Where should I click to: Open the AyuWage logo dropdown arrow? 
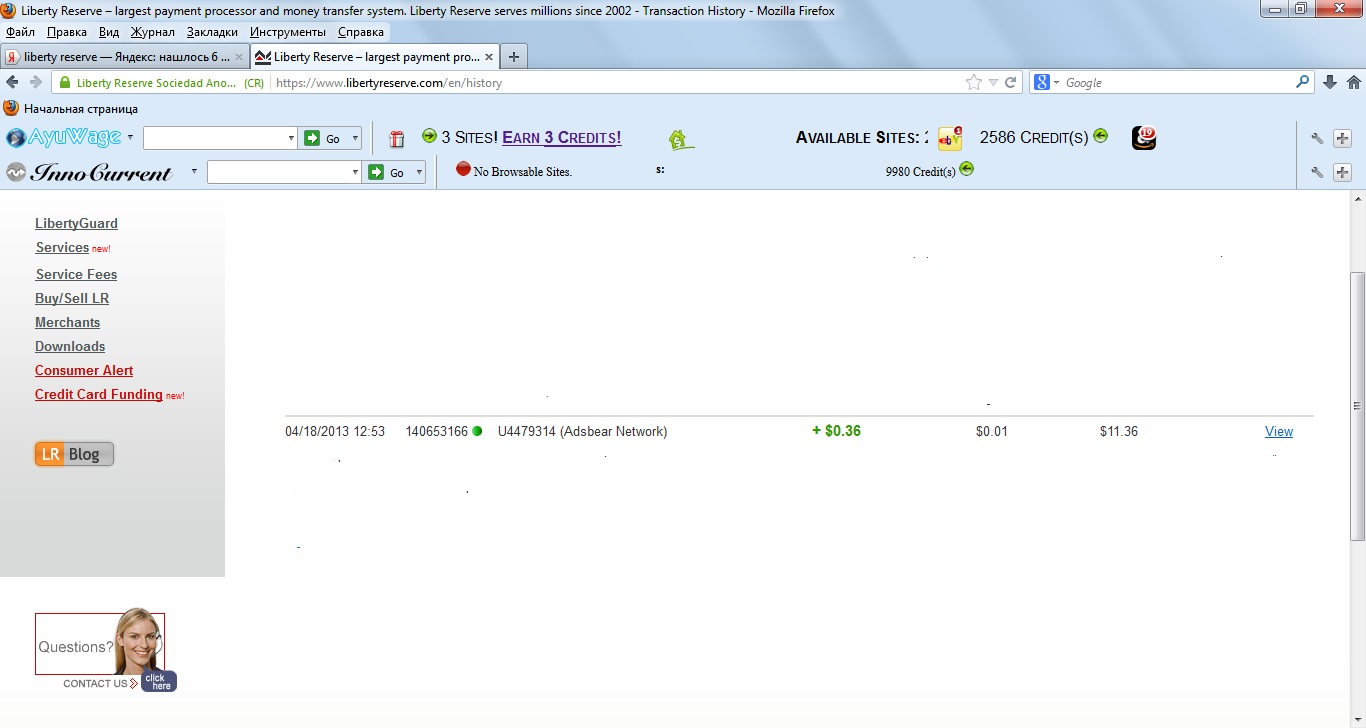[130, 137]
